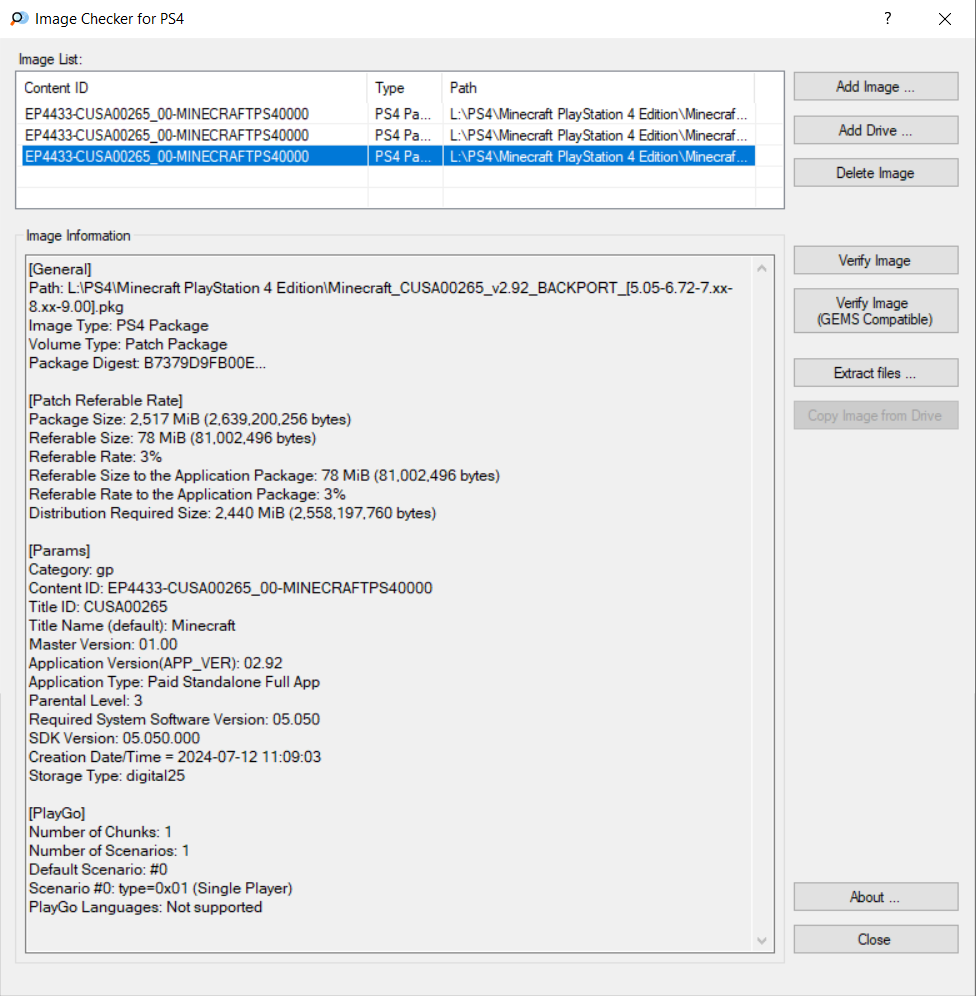Click the PlayGo Languages: Not supported line
976x996 pixels.
click(145, 907)
